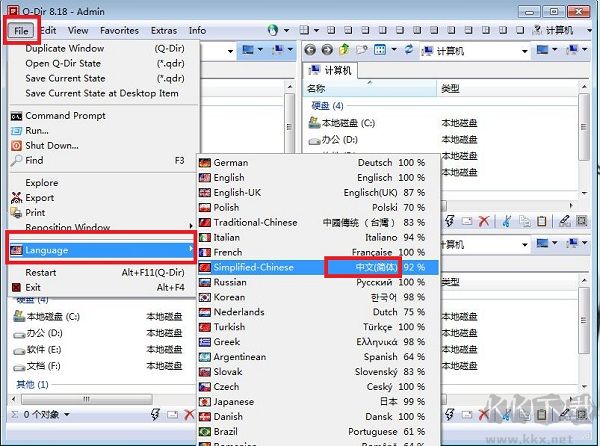Viewport: 600px width, 446px height.
Task: Click the clipboard paste icon
Action: 541,221
